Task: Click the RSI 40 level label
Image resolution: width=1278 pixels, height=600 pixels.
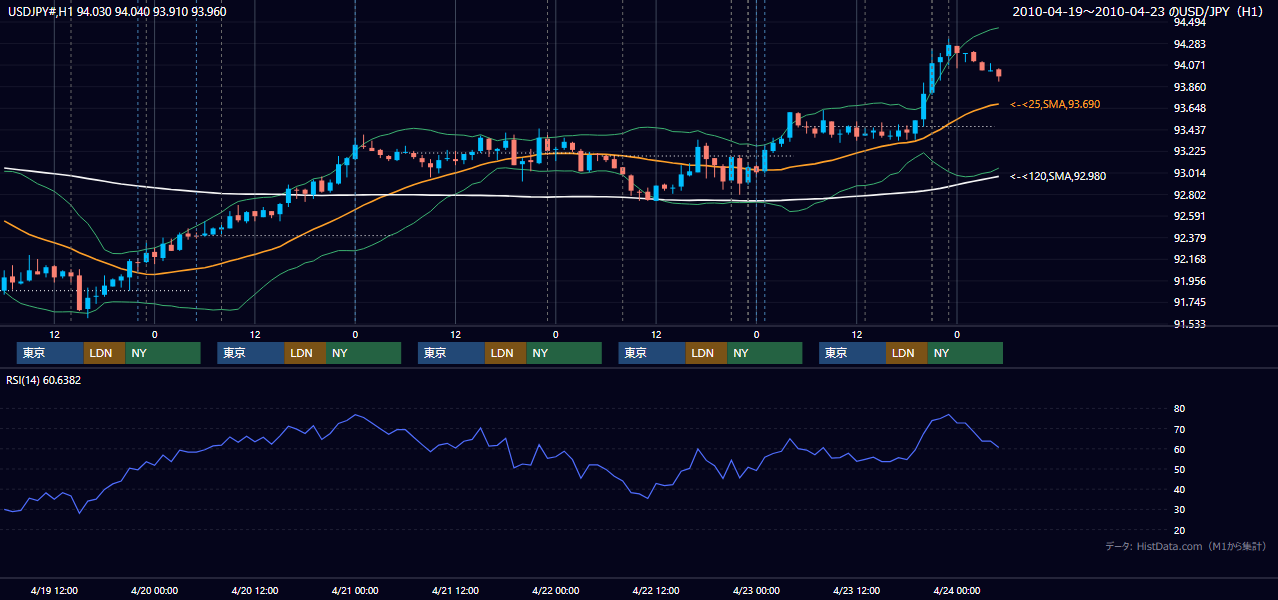Action: tap(1179, 489)
